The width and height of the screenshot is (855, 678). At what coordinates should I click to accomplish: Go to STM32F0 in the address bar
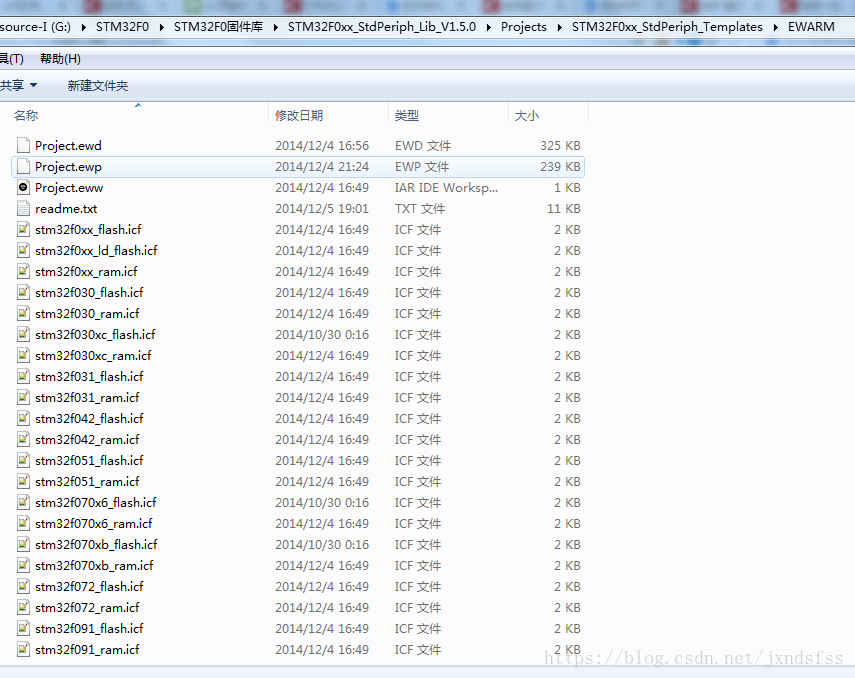(122, 27)
